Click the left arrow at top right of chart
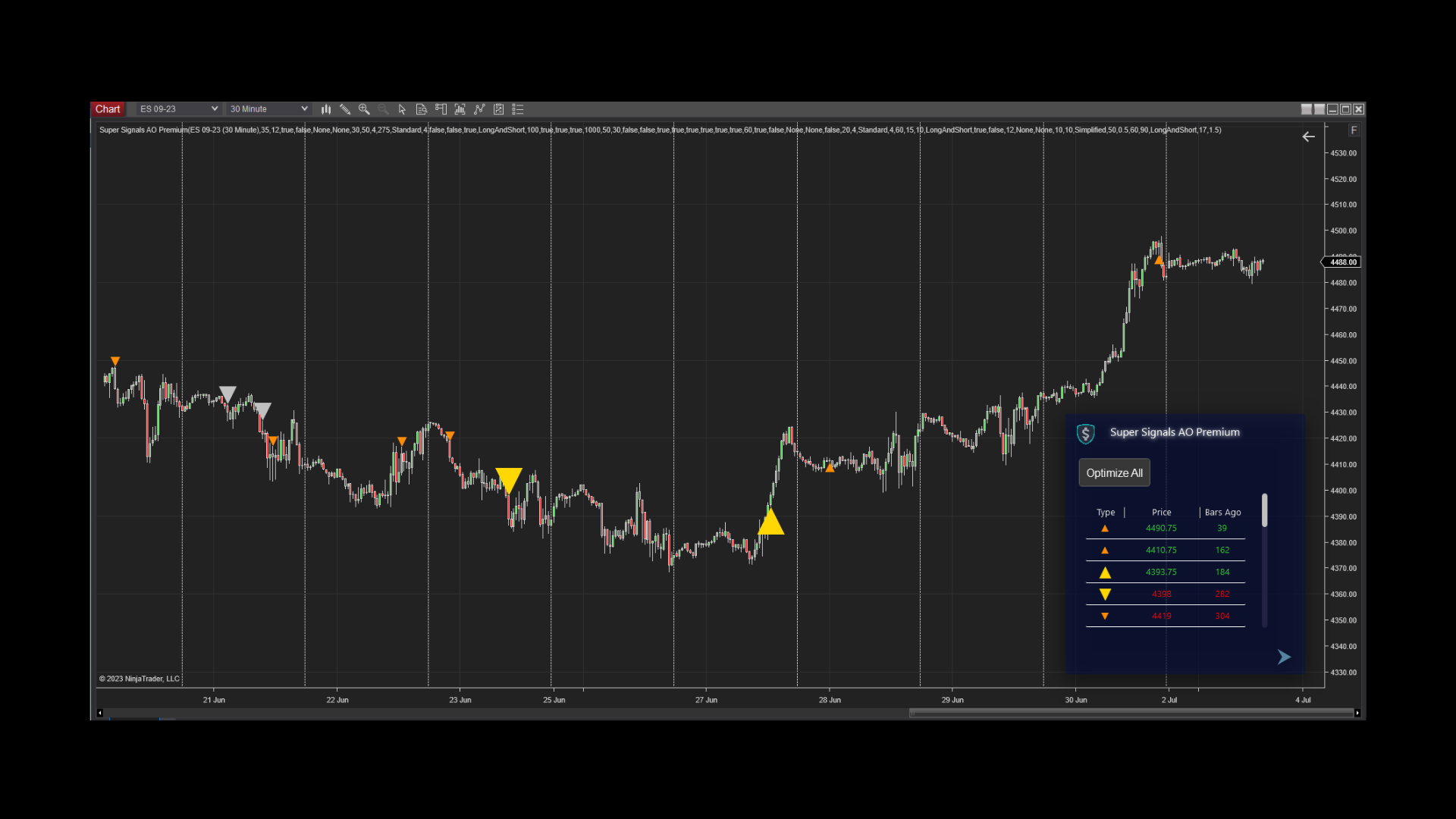This screenshot has width=1456, height=819. pos(1309,136)
